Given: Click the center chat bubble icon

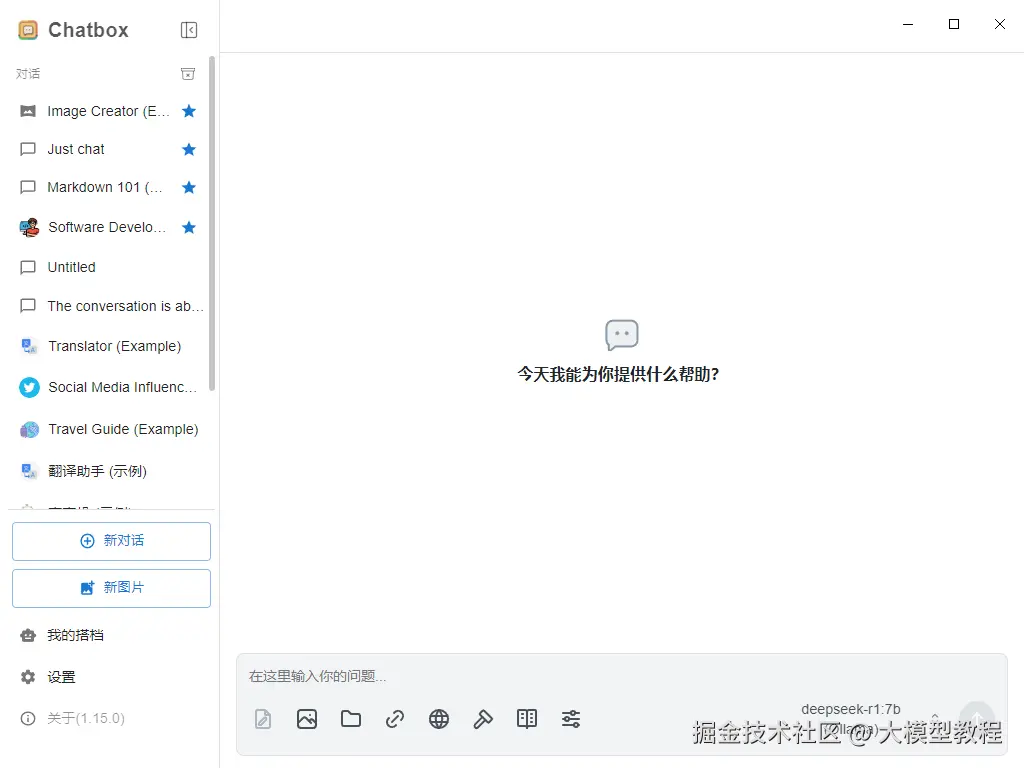Looking at the screenshot, I should pyautogui.click(x=622, y=335).
